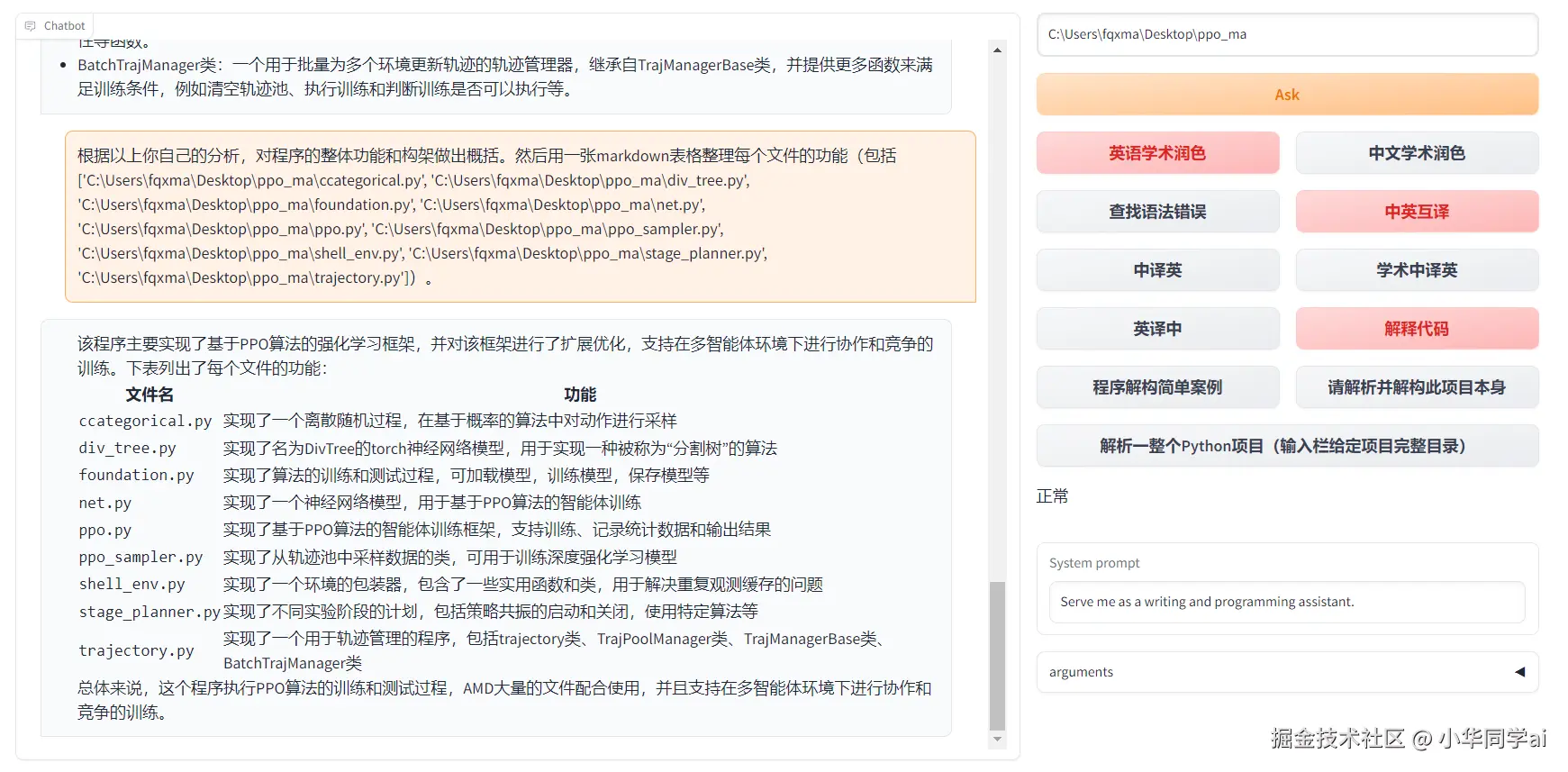Click the BatchTrajManager类 bullet text
This screenshot has height=772, width=1568.
pos(505,77)
